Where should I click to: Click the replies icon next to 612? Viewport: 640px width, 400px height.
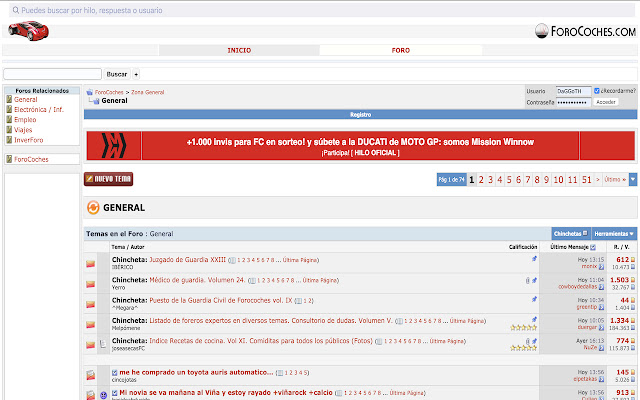pyautogui.click(x=633, y=260)
